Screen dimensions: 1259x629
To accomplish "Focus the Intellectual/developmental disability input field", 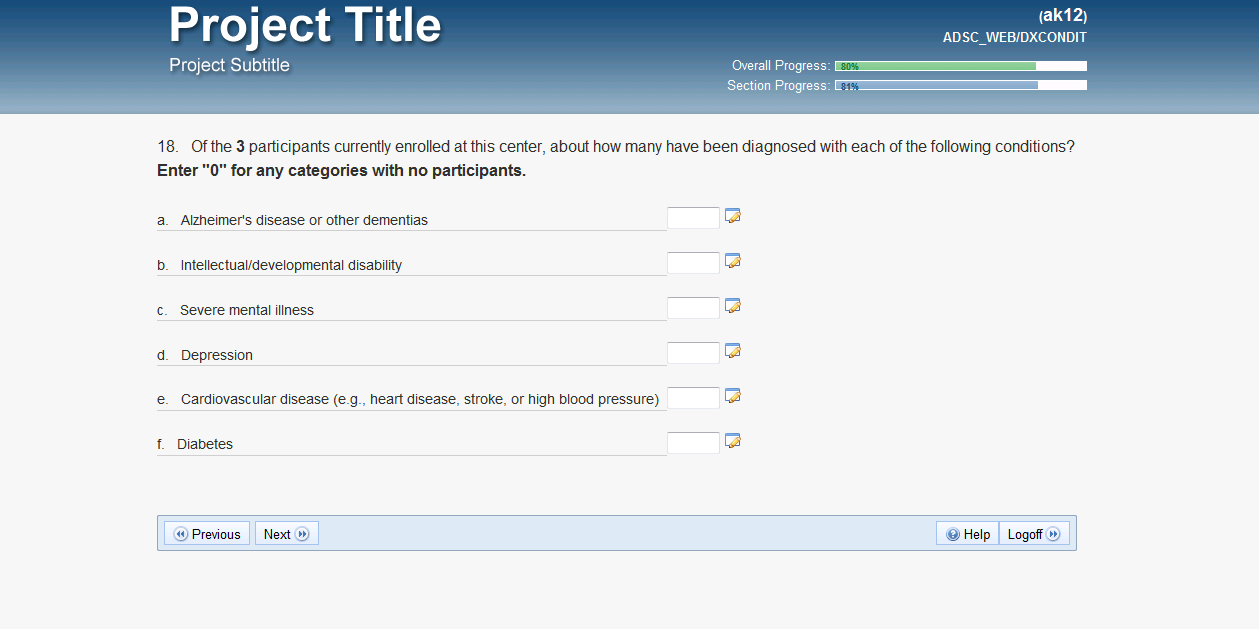I will [x=693, y=263].
